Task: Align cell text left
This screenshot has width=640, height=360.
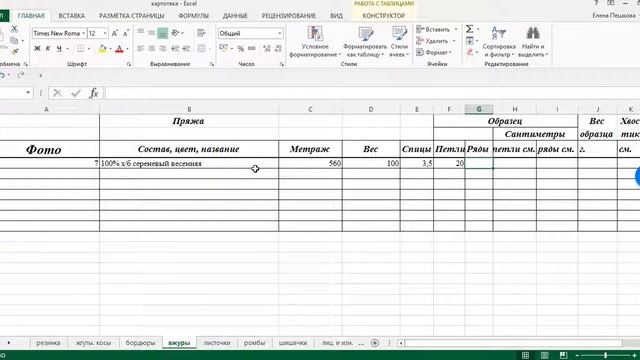Action: click(141, 49)
